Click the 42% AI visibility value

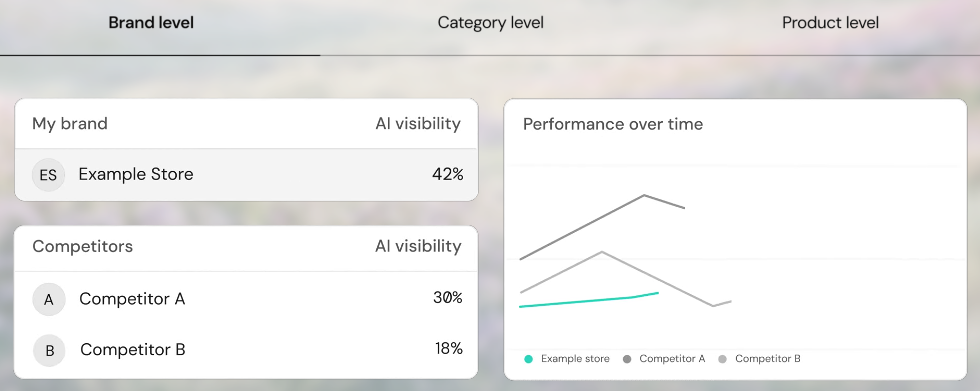pos(448,174)
